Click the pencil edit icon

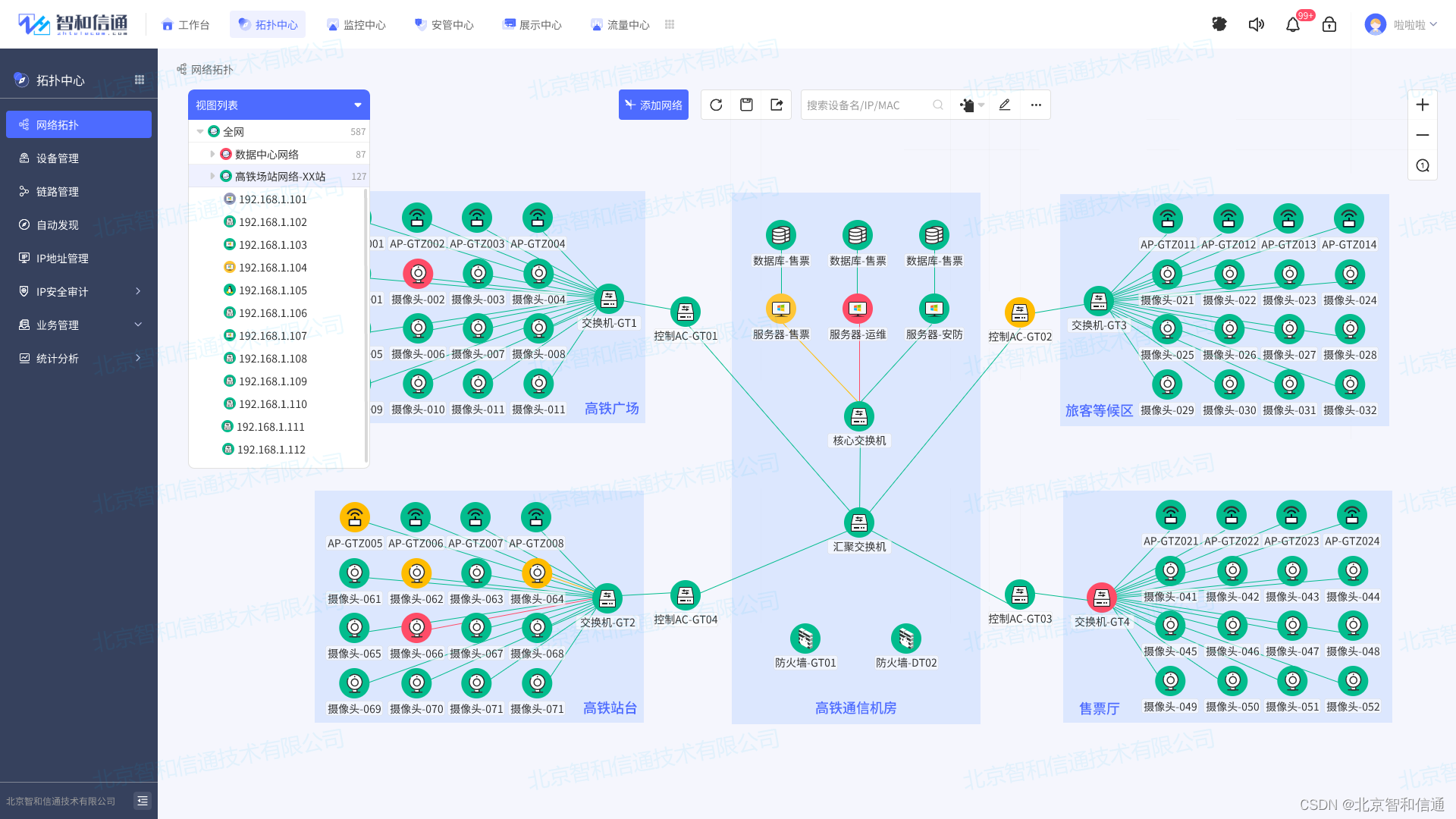pos(1005,105)
